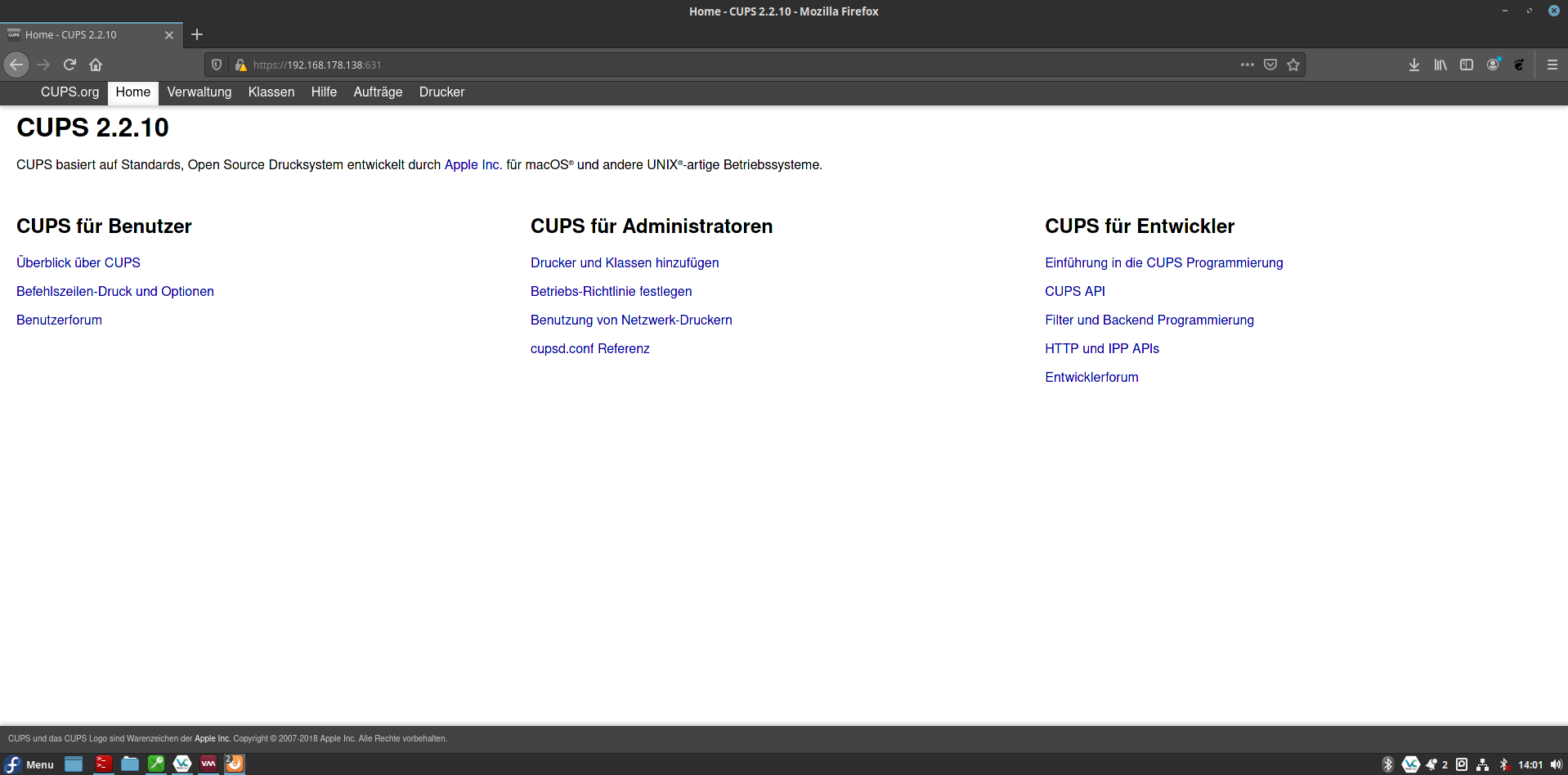1568x775 pixels.
Task: Click the disabled Bluetooth tray icon
Action: (1503, 764)
